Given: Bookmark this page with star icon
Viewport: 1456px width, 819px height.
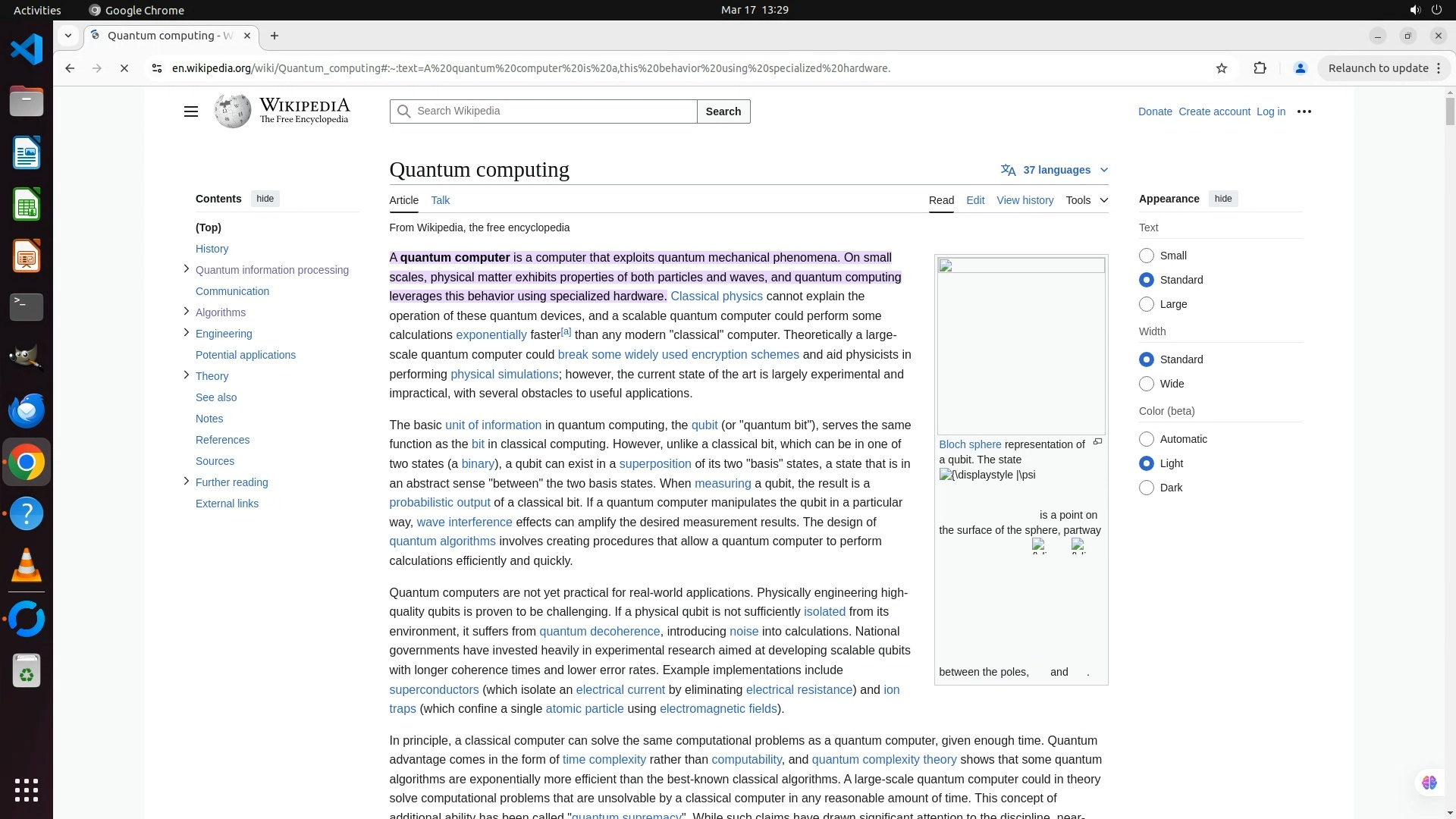Looking at the screenshot, I should (x=1221, y=68).
